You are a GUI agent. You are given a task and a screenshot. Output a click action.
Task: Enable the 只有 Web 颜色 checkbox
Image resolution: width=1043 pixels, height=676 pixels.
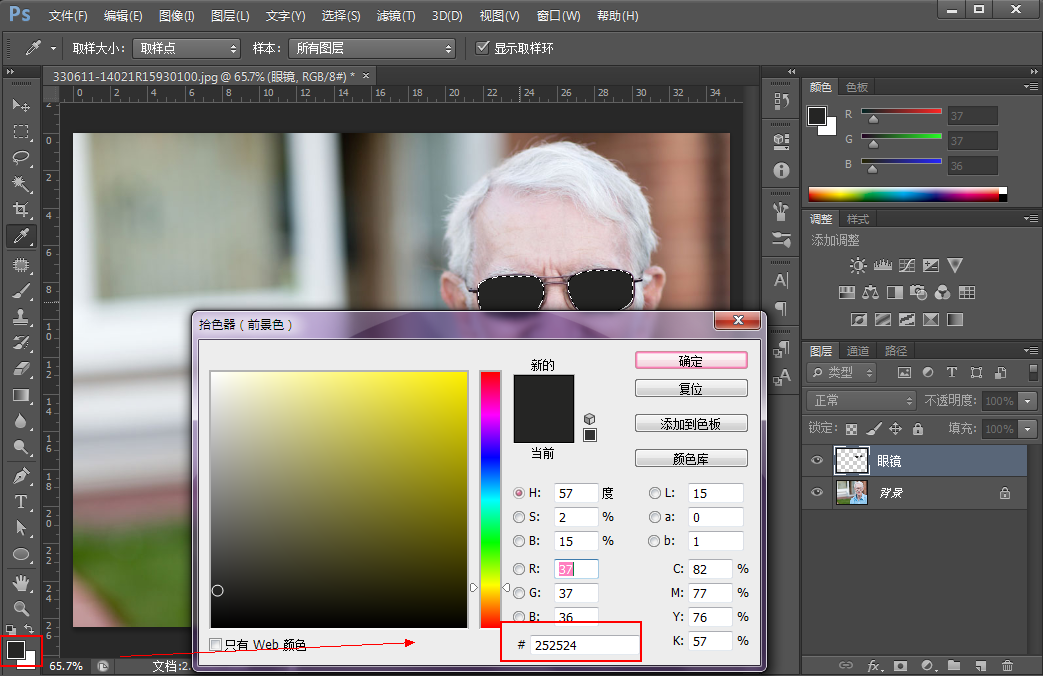[x=216, y=645]
